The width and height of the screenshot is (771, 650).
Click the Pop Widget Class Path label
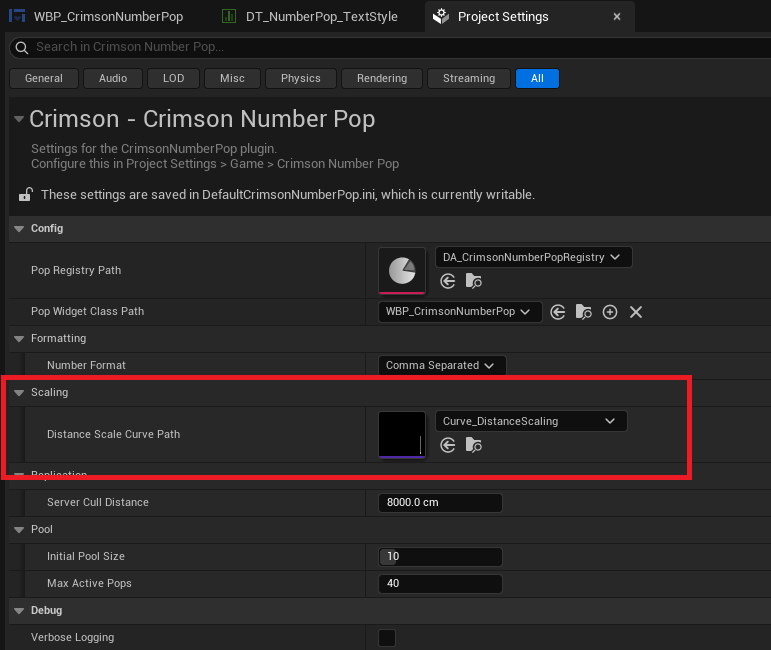[88, 312]
